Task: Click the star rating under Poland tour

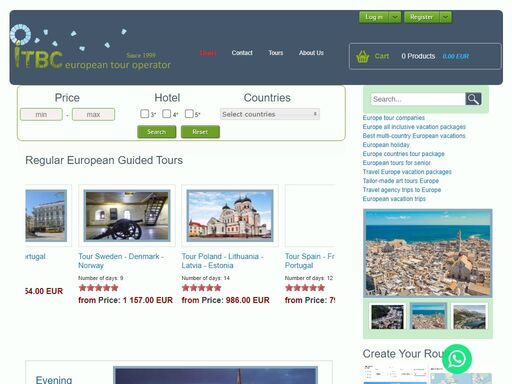Action: [x=201, y=288]
